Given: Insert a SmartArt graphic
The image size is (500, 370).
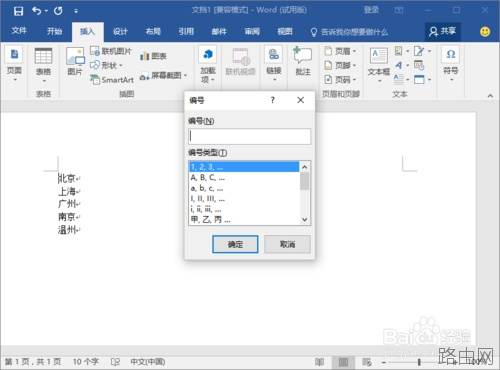Looking at the screenshot, I should 113,80.
